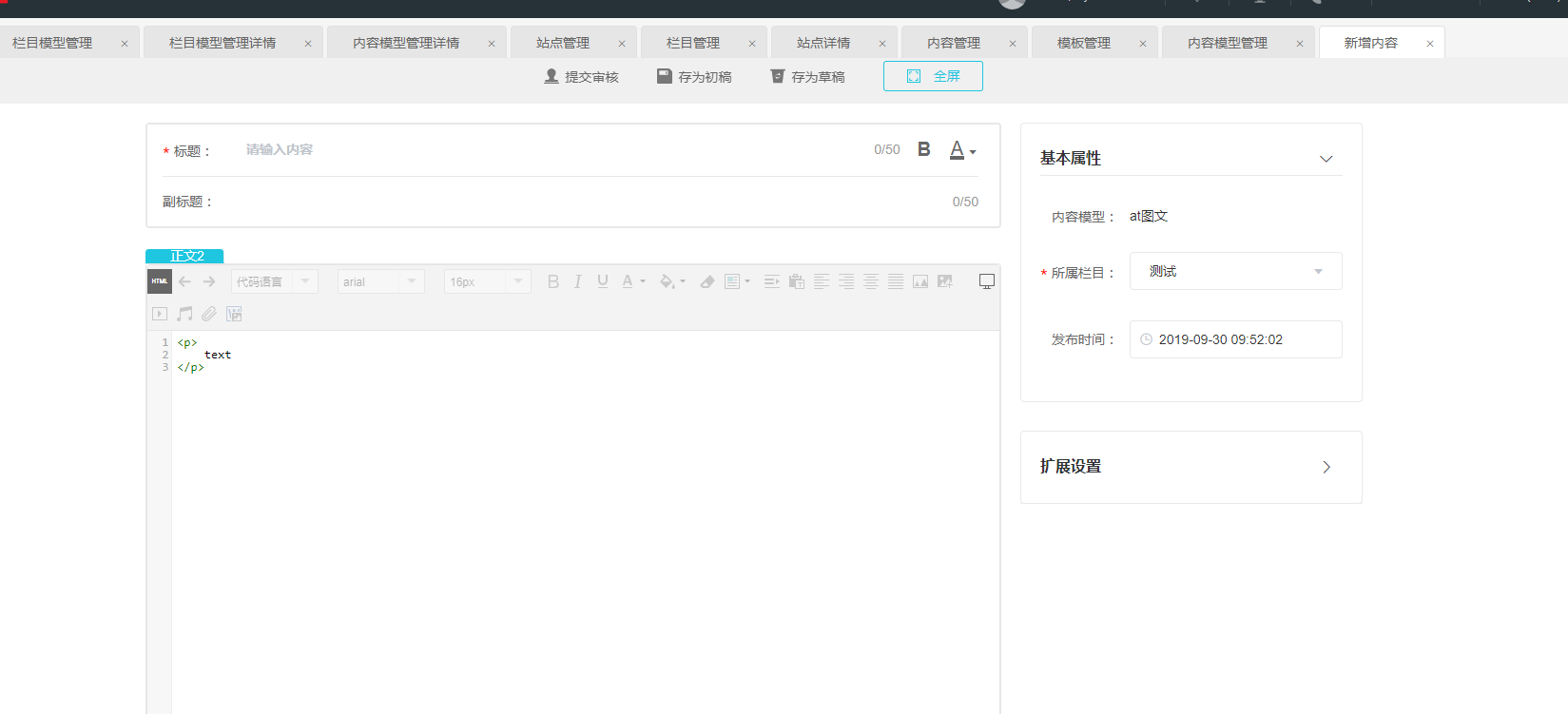Toggle bold B for the title field
1568x714 pixels.
[x=923, y=149]
